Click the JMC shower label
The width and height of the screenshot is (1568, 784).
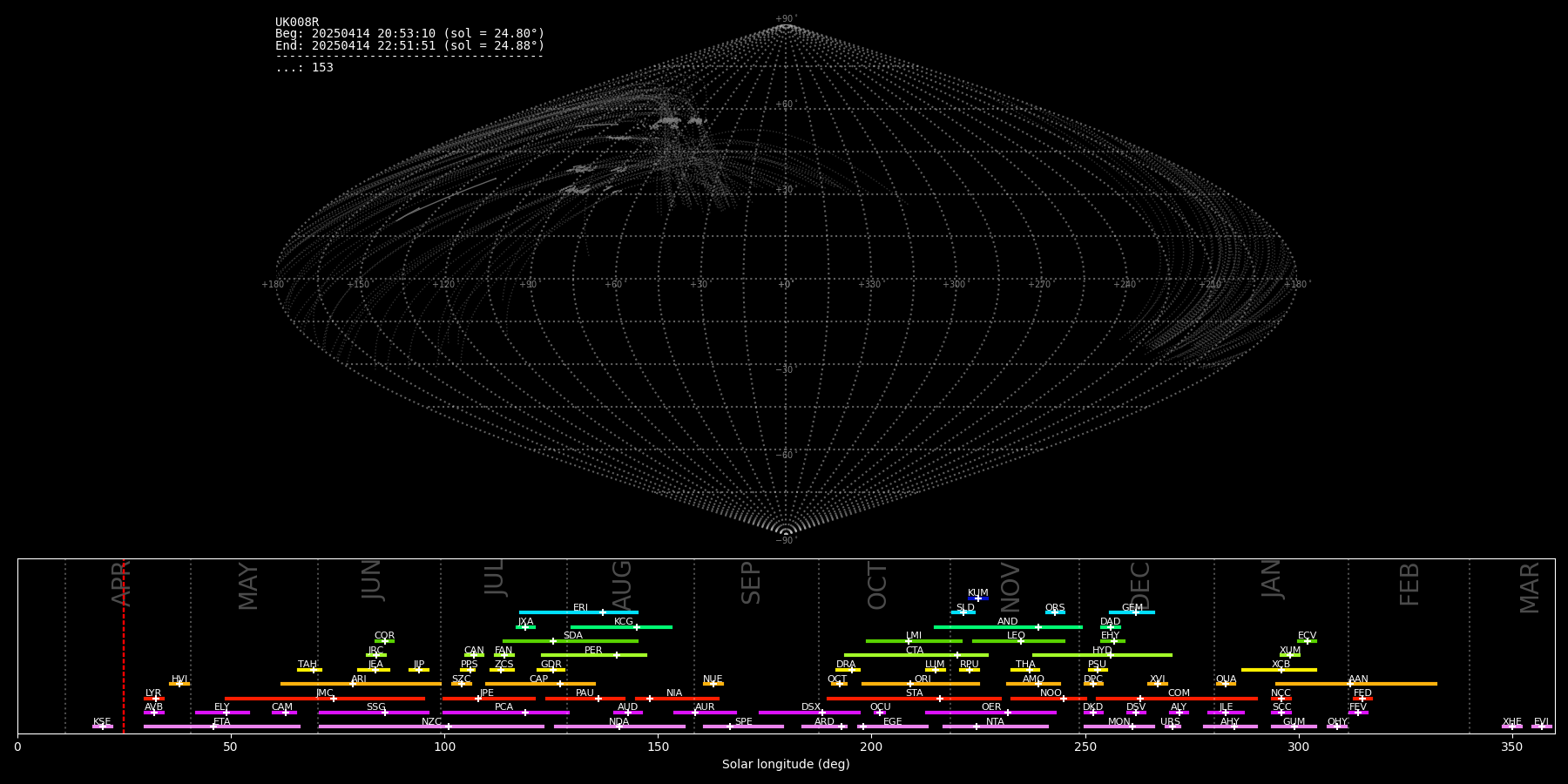[325, 693]
